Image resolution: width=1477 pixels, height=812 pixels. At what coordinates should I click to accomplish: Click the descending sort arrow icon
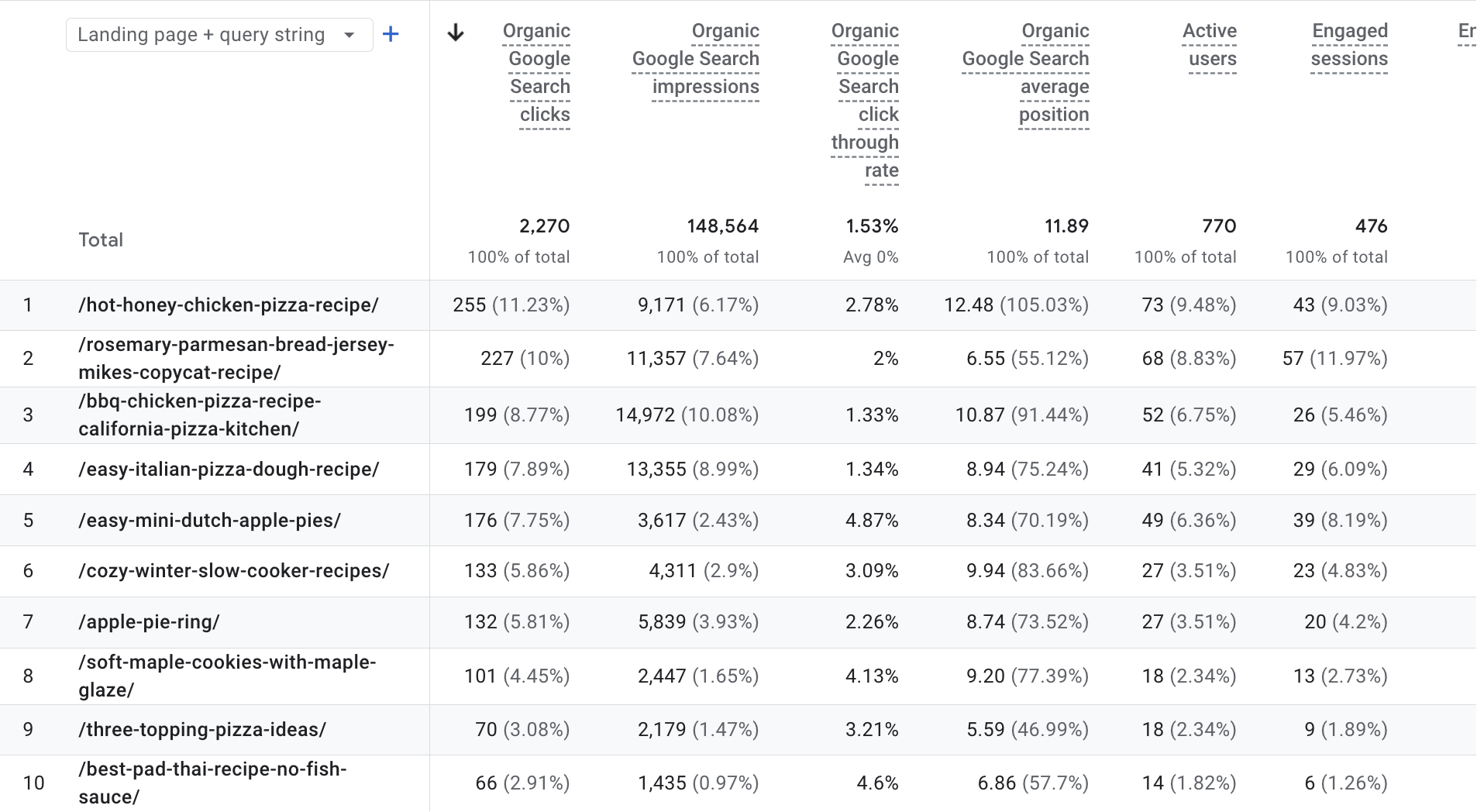pos(456,33)
